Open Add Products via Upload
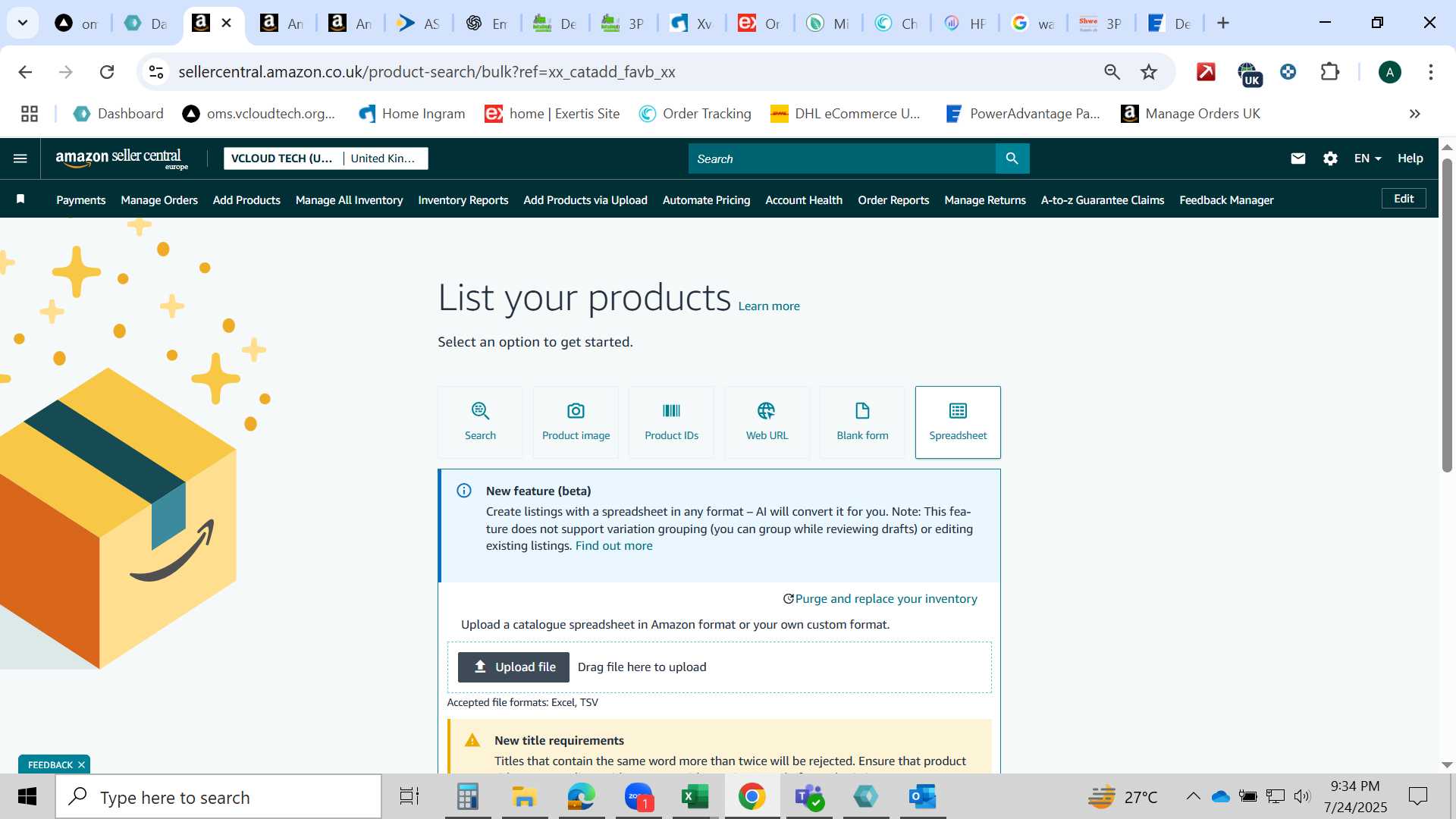 point(585,200)
